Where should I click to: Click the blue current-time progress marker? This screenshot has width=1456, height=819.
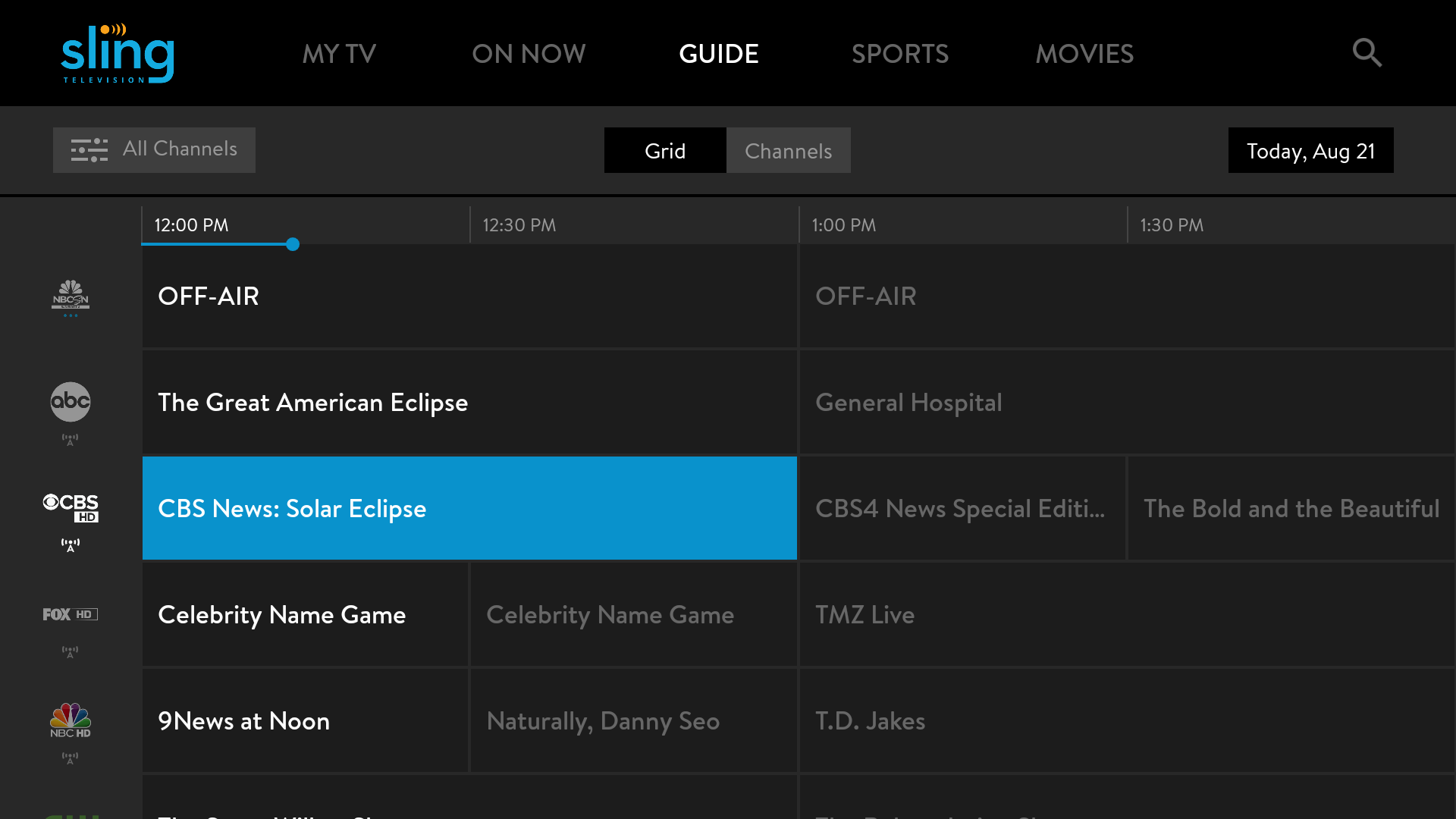pos(293,244)
